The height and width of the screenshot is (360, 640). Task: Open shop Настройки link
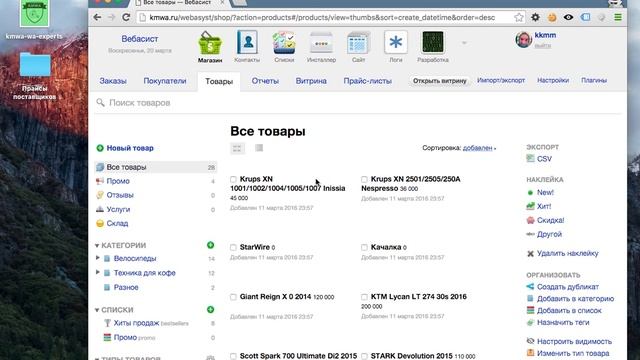click(x=553, y=80)
